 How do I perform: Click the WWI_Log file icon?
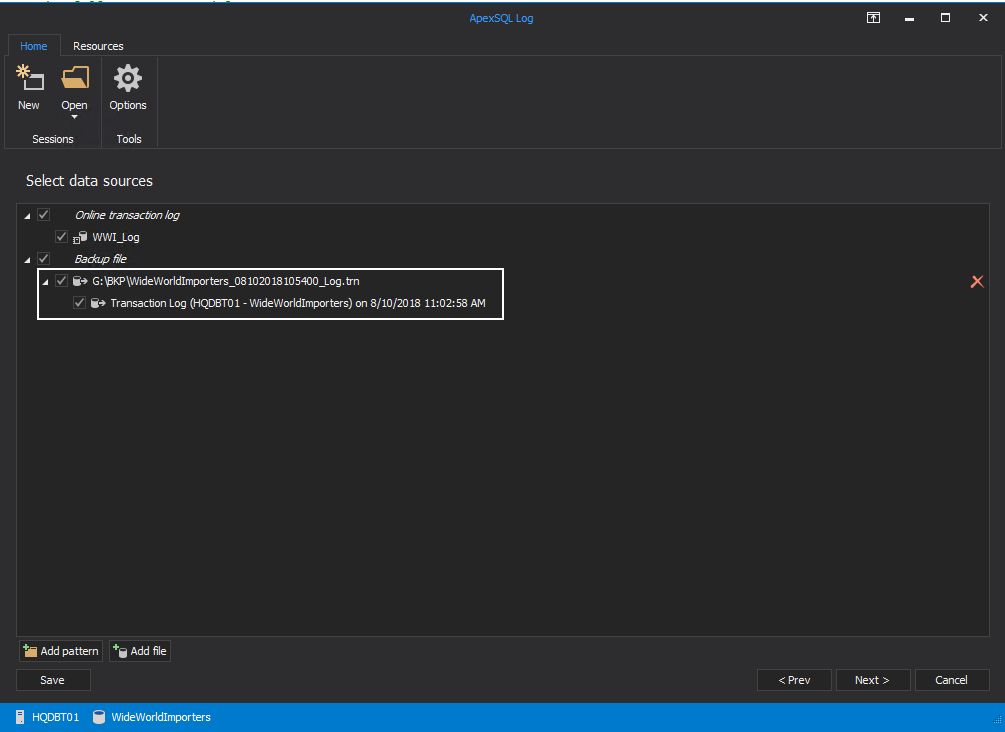click(81, 238)
